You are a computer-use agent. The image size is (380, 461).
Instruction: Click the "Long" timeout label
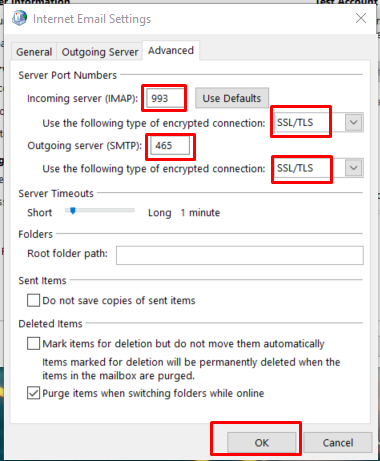coord(160,213)
